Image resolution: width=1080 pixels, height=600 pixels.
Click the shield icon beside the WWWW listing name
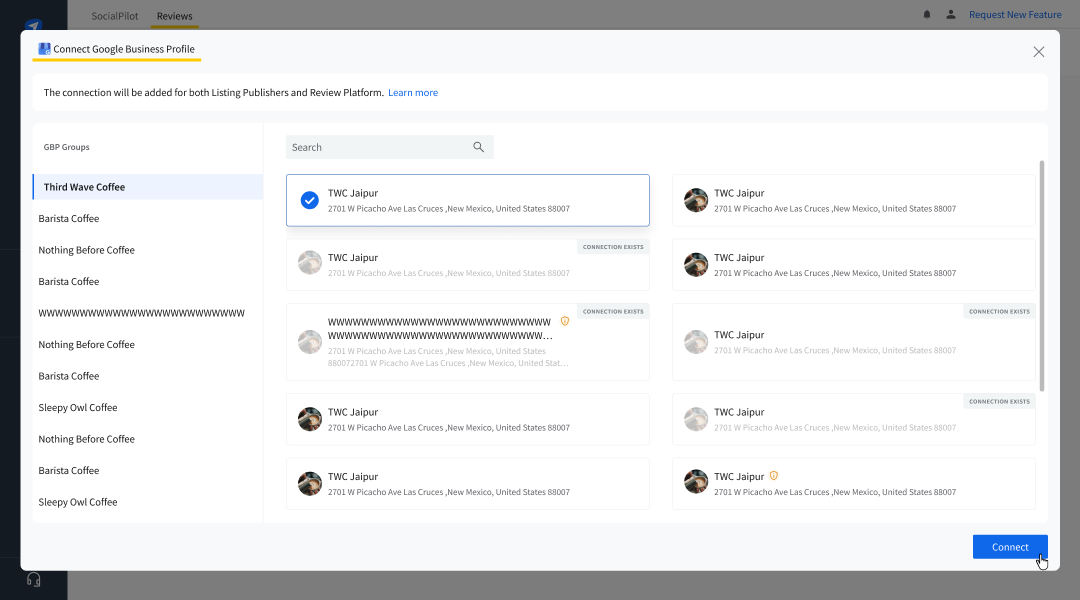(565, 321)
